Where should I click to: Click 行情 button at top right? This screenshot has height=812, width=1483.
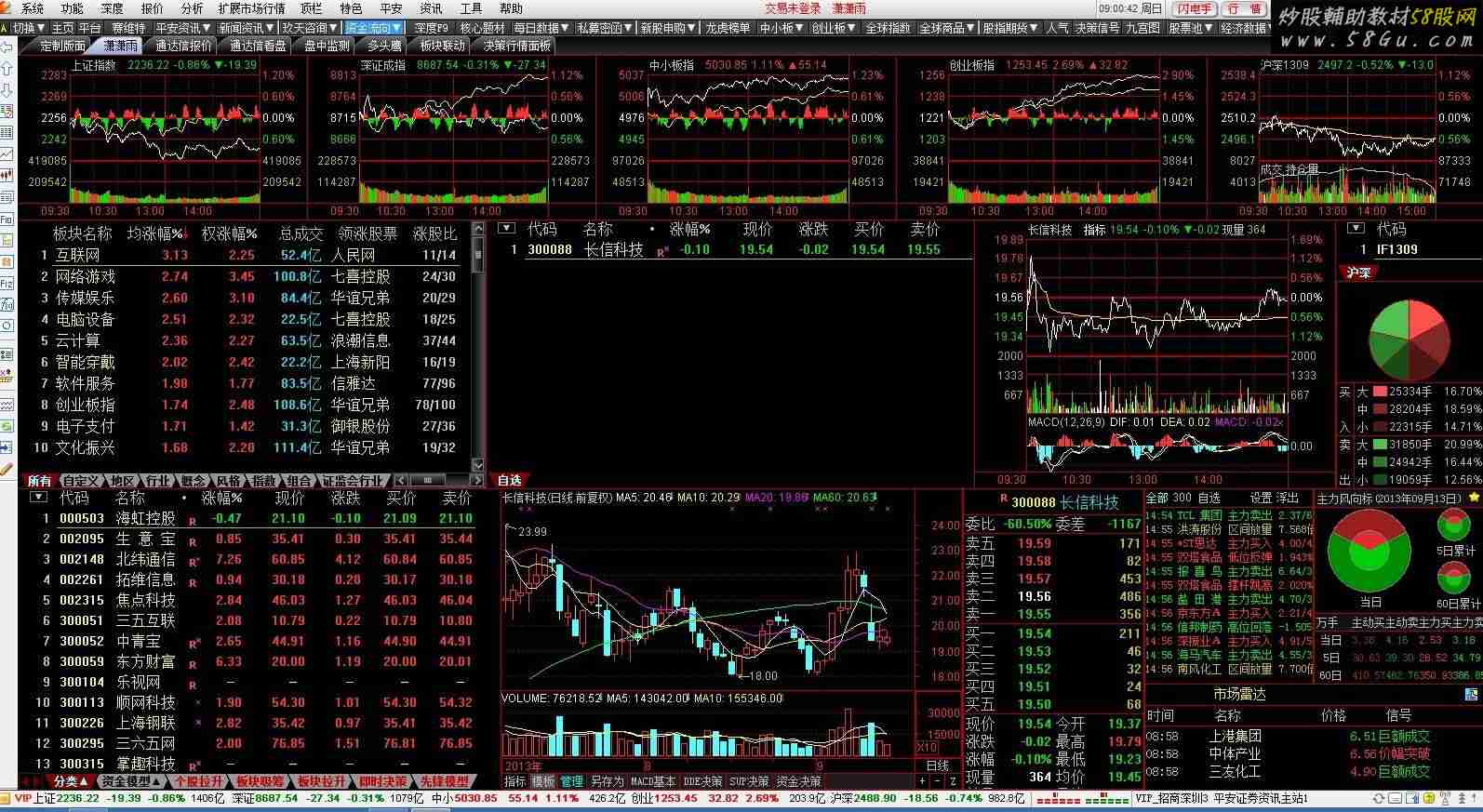[x=1244, y=8]
